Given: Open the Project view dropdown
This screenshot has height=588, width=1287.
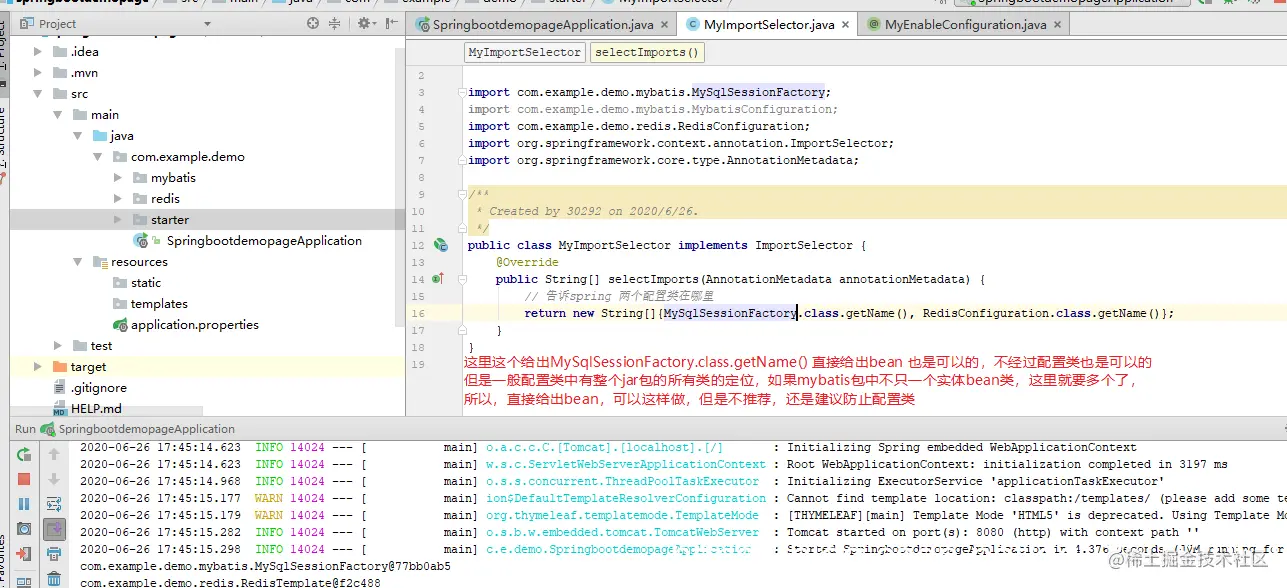Looking at the screenshot, I should tap(207, 24).
